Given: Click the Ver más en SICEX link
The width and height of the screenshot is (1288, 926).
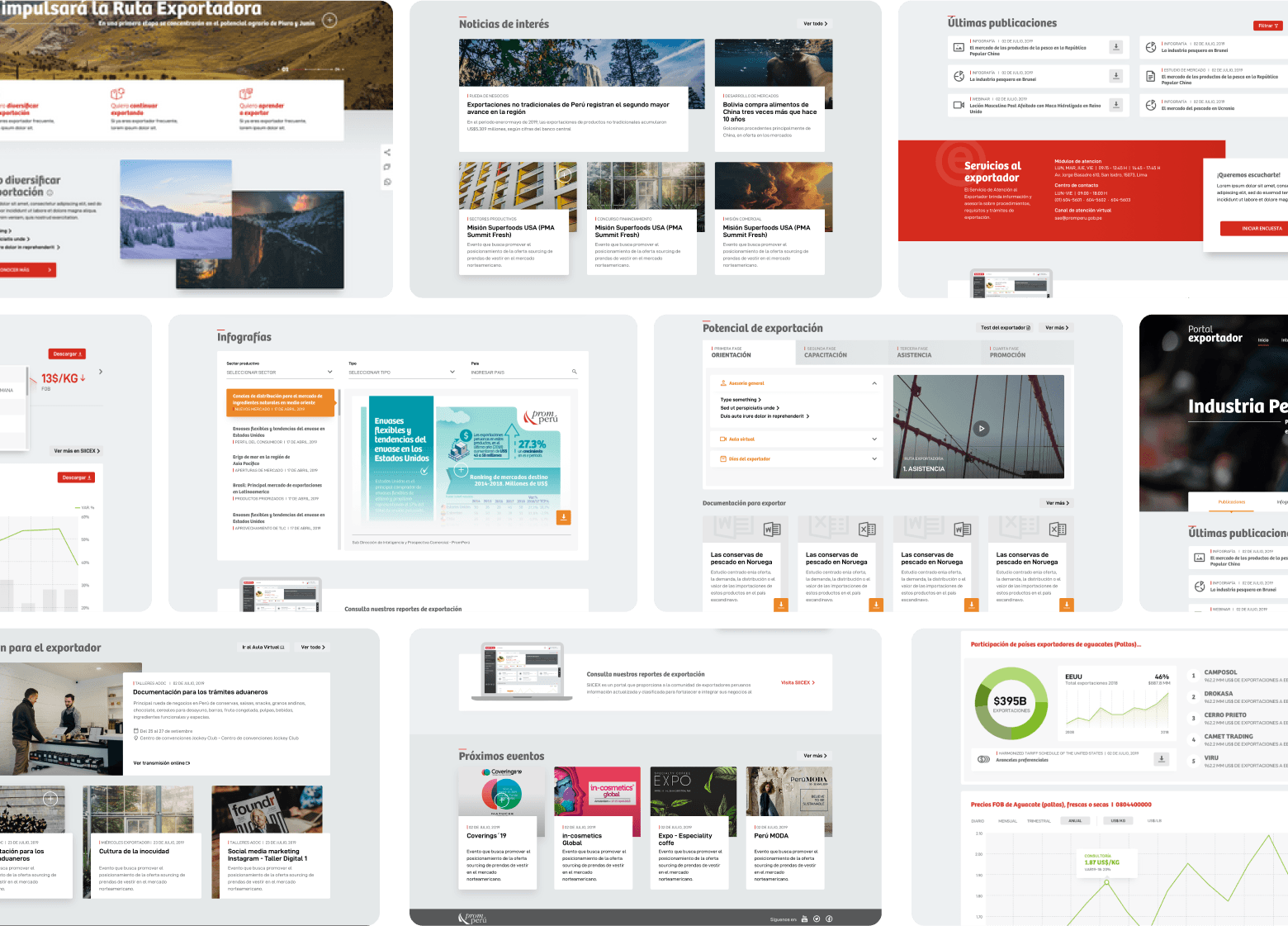Looking at the screenshot, I should 77,451.
